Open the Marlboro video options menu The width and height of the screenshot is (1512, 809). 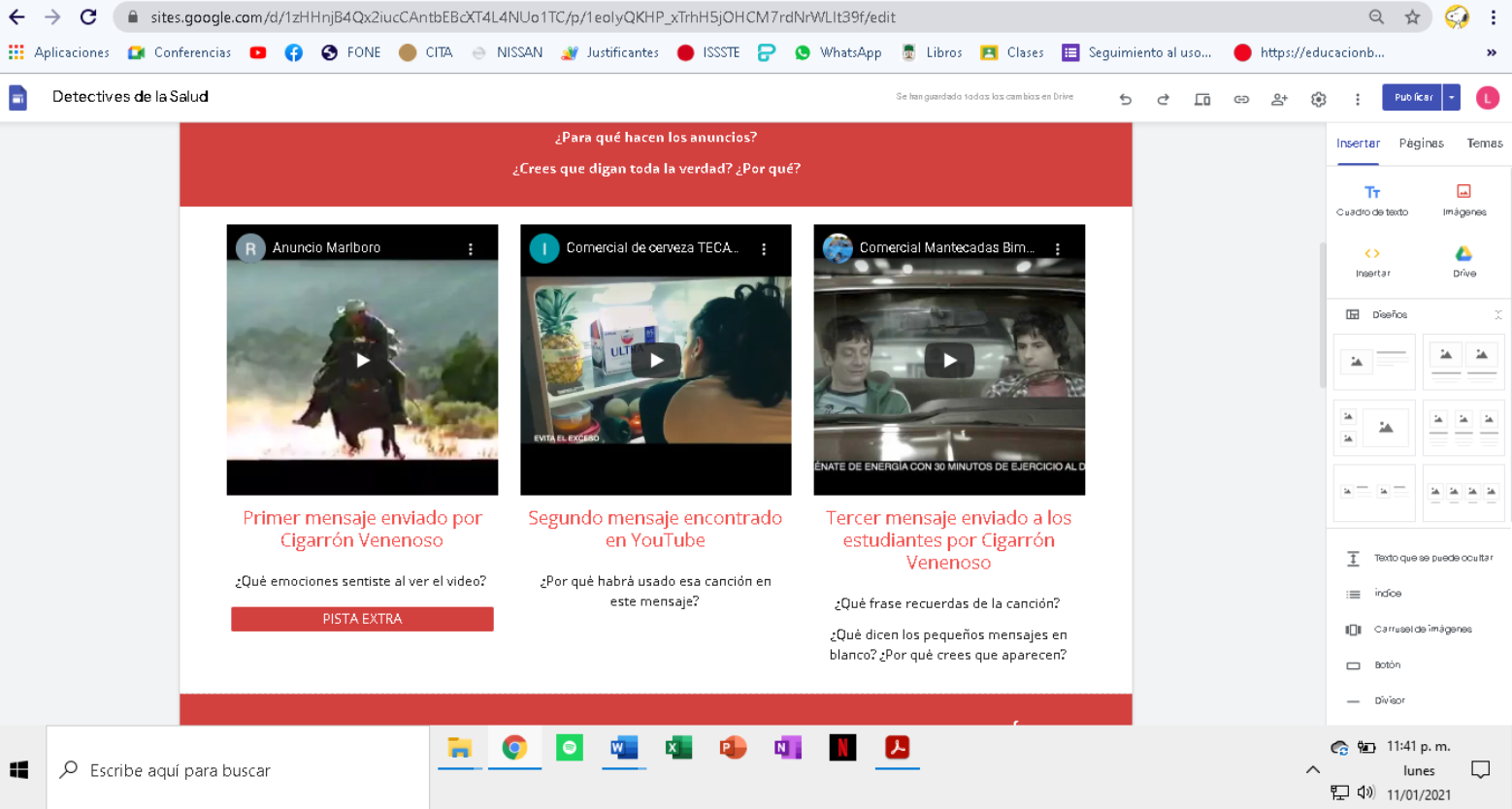tap(471, 249)
